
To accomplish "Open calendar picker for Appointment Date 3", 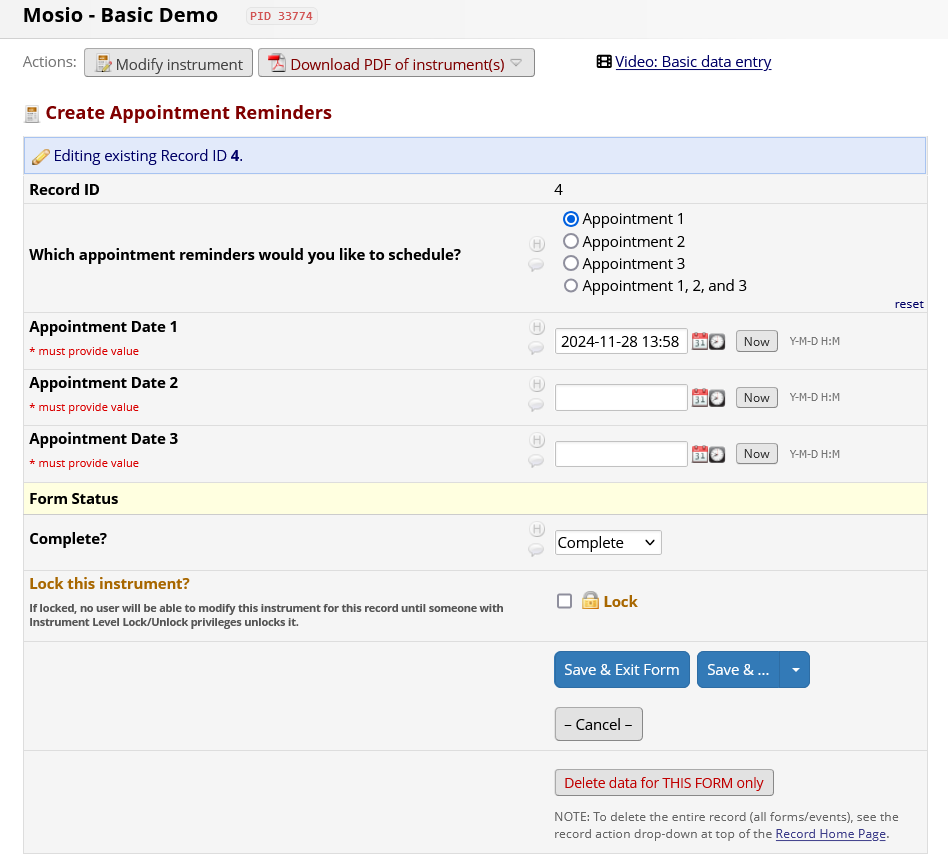I will tap(700, 454).
